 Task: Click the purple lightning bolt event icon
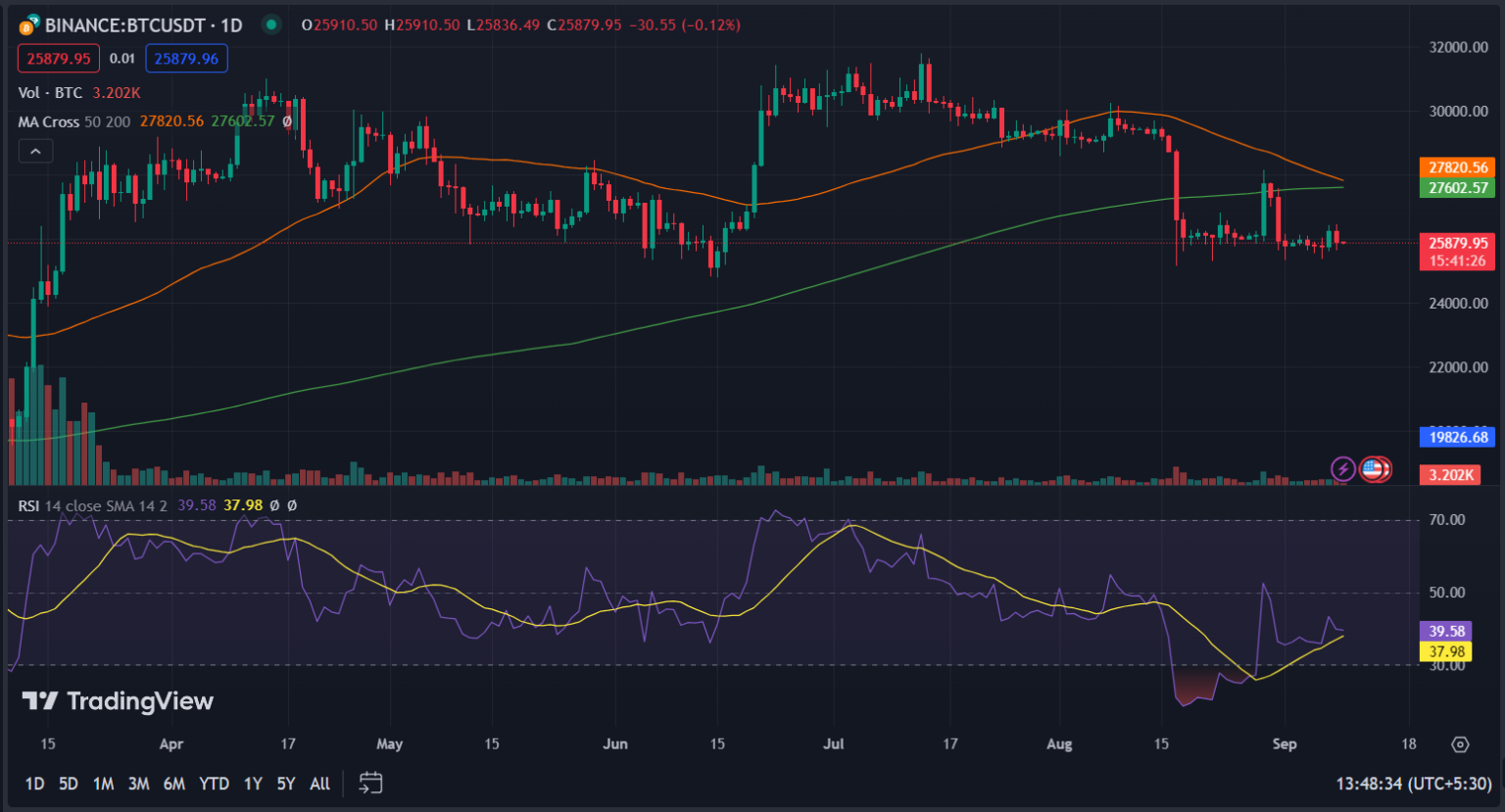[x=1342, y=469]
